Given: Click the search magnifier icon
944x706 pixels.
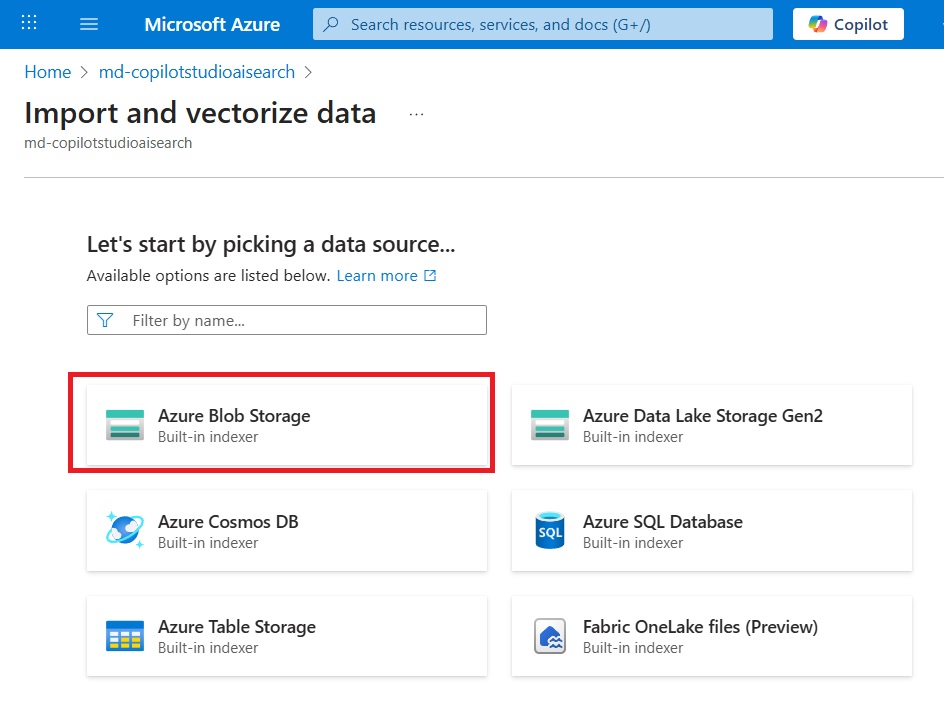Looking at the screenshot, I should 331,24.
